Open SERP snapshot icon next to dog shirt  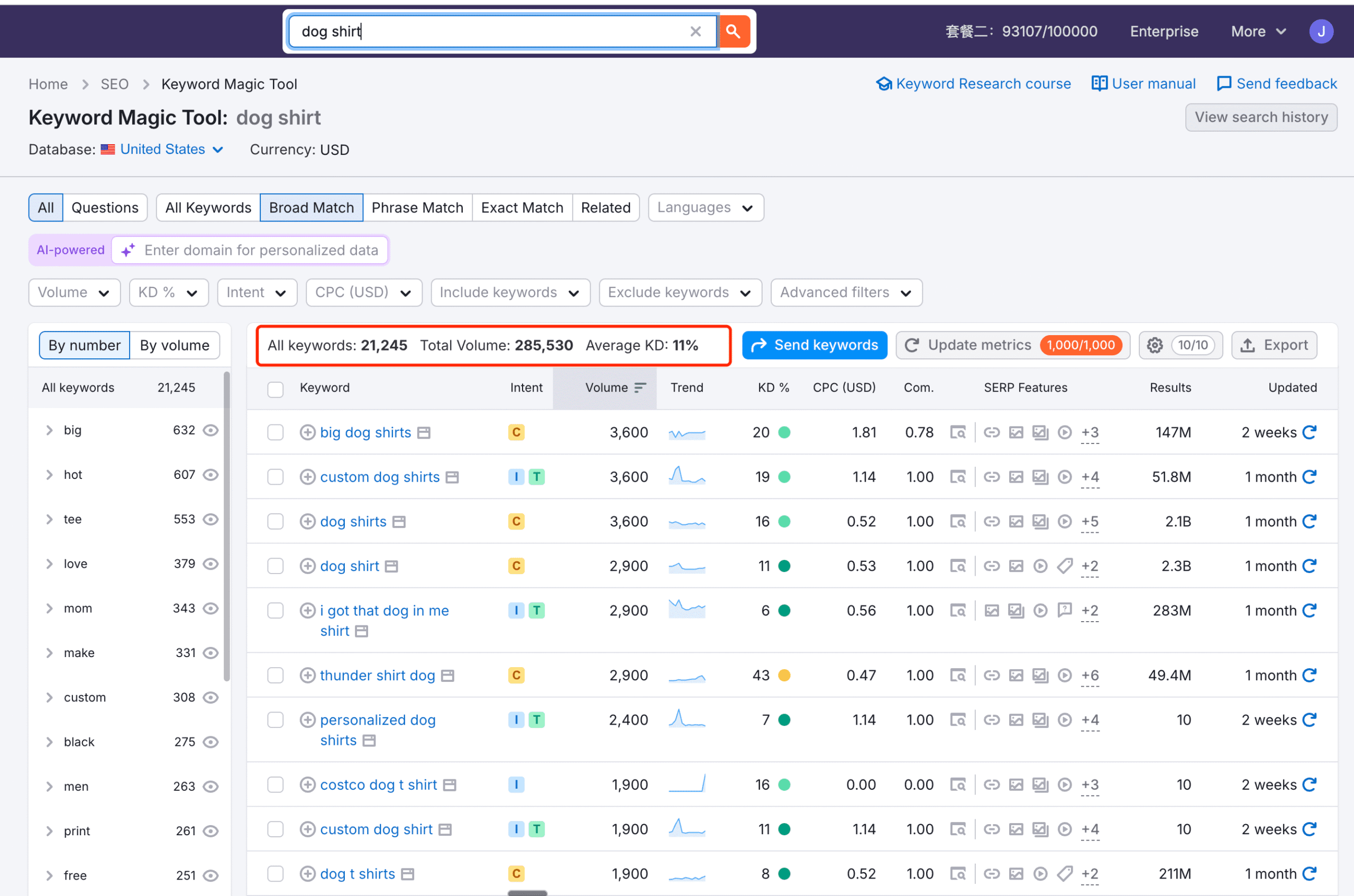(x=391, y=566)
